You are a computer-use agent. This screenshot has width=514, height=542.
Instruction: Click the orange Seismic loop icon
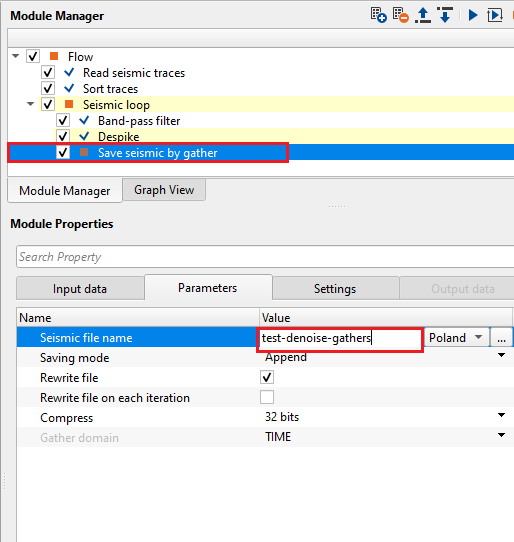coord(69,104)
